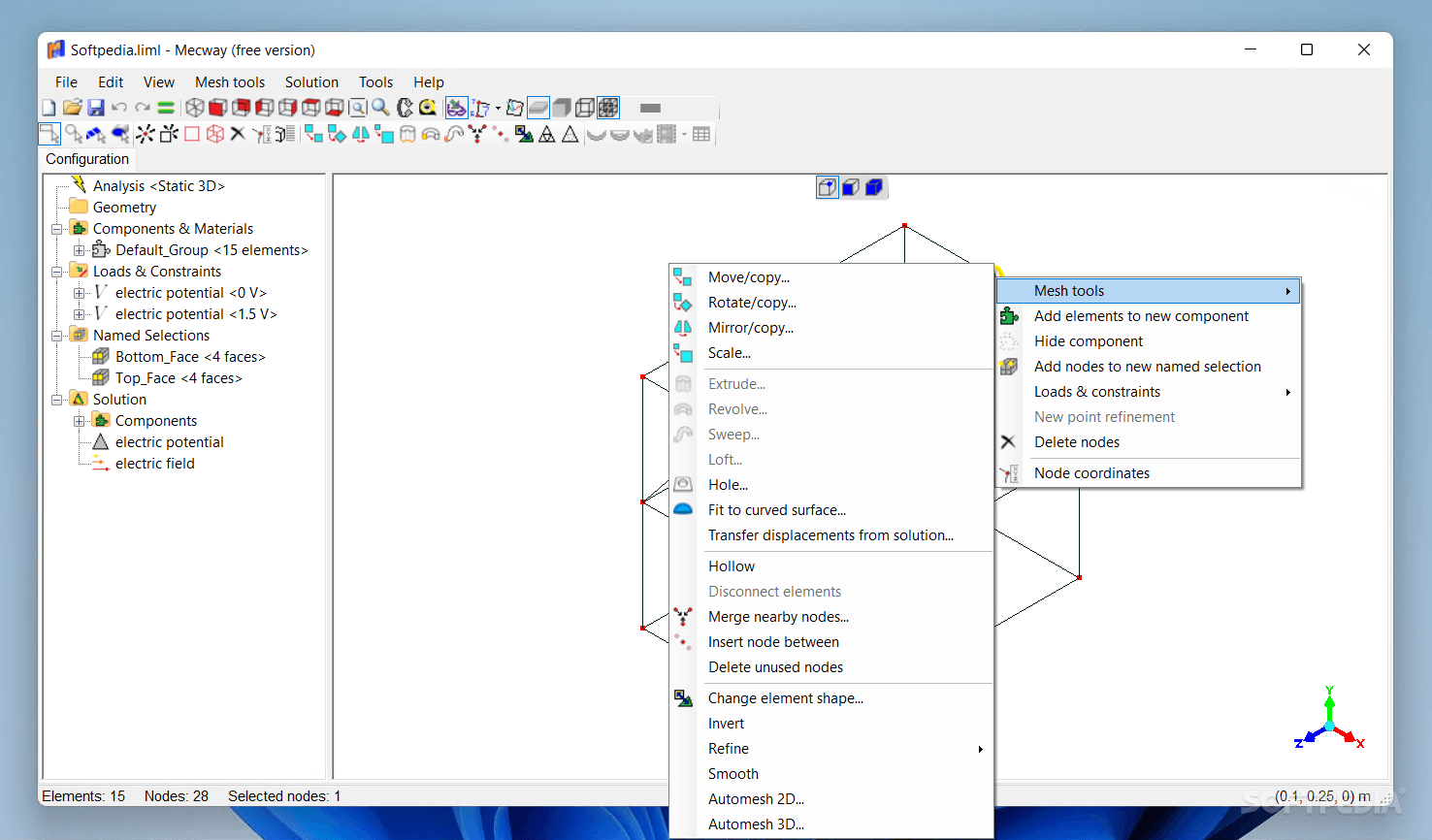Undo the last action

pyautogui.click(x=118, y=107)
